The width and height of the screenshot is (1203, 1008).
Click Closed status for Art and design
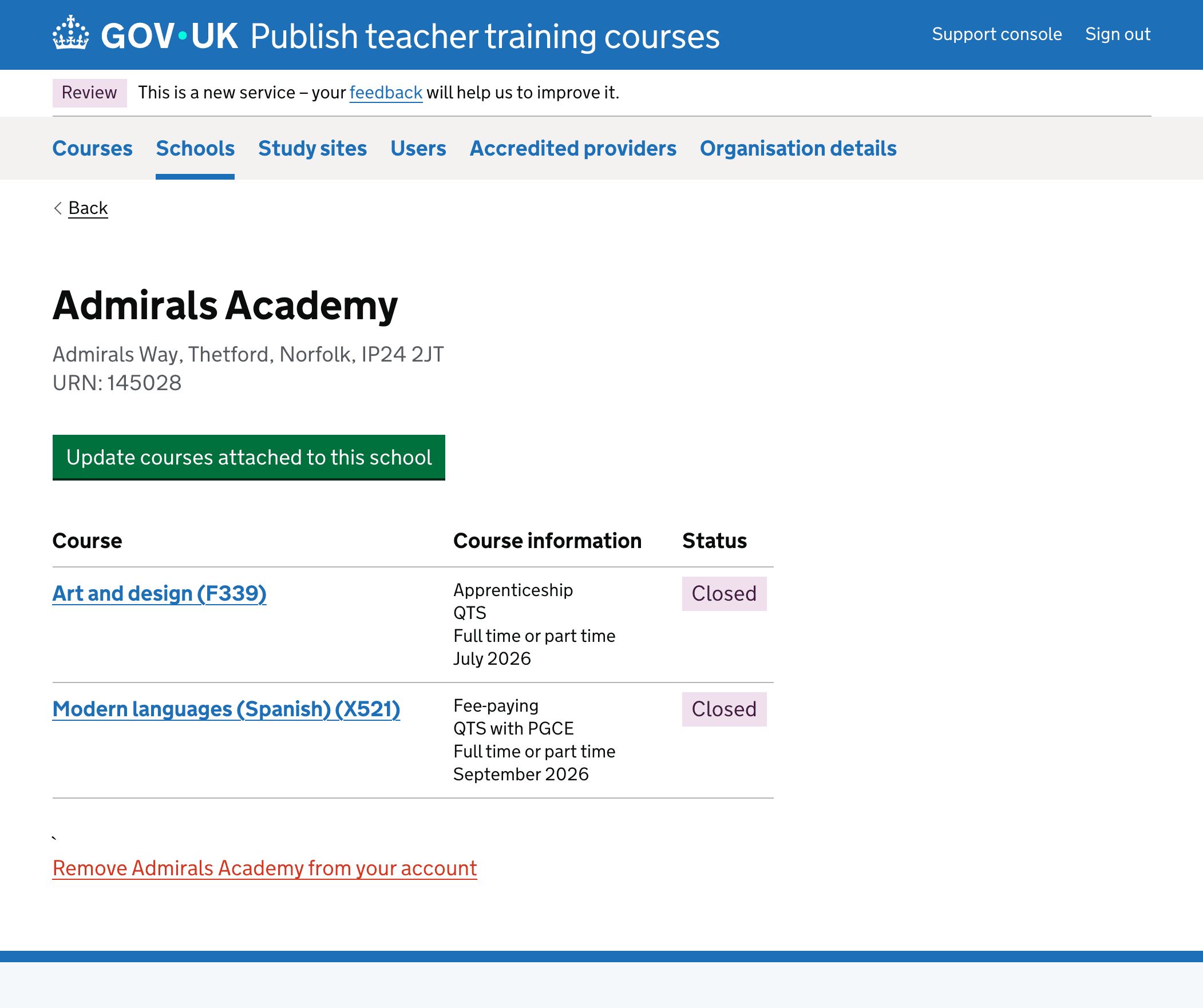click(724, 593)
